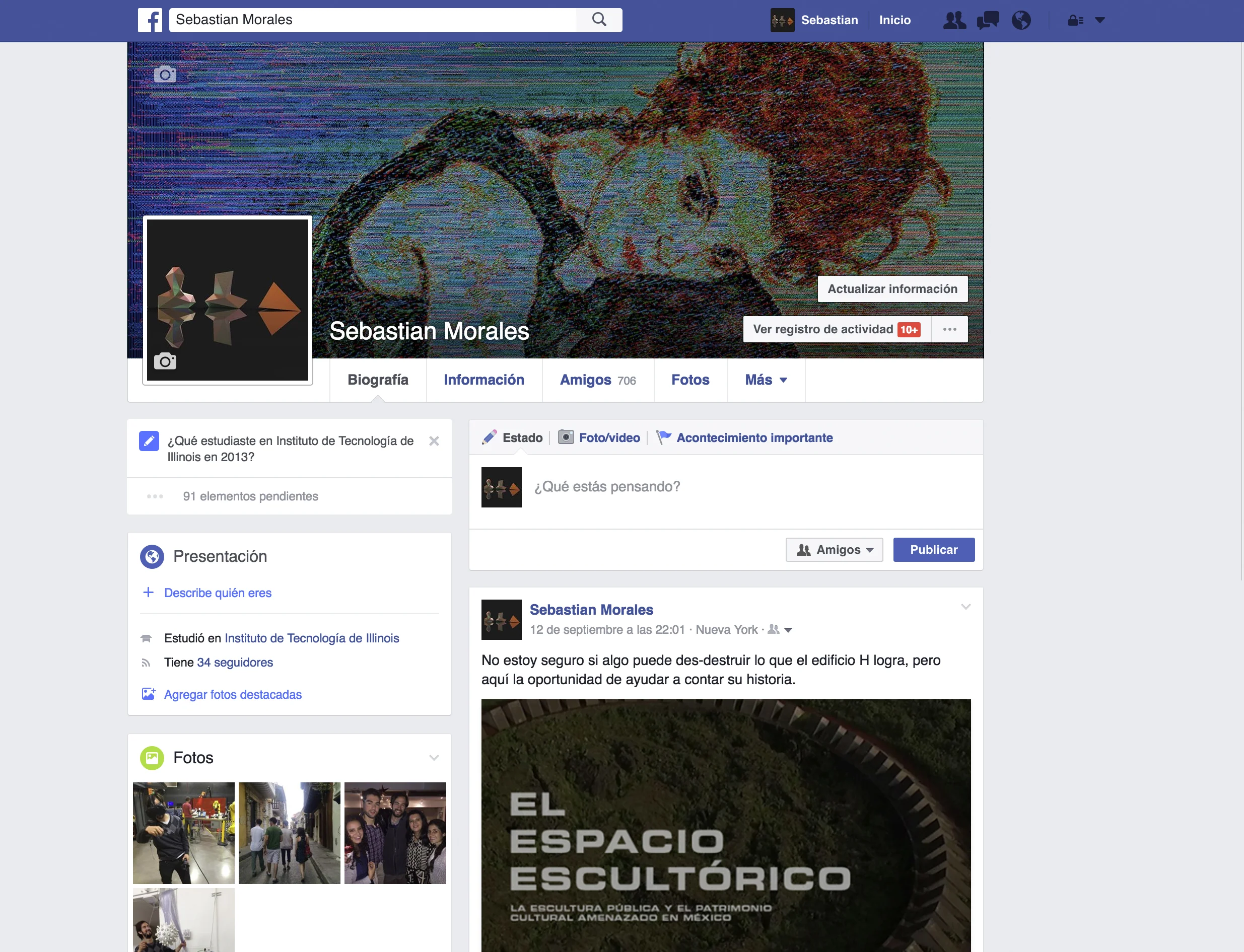Click the small profile avatar in top bar
1244x952 pixels.
(782, 21)
